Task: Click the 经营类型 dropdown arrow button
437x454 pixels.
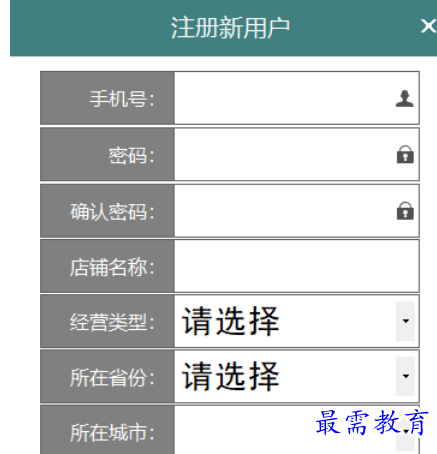Action: pyautogui.click(x=405, y=321)
